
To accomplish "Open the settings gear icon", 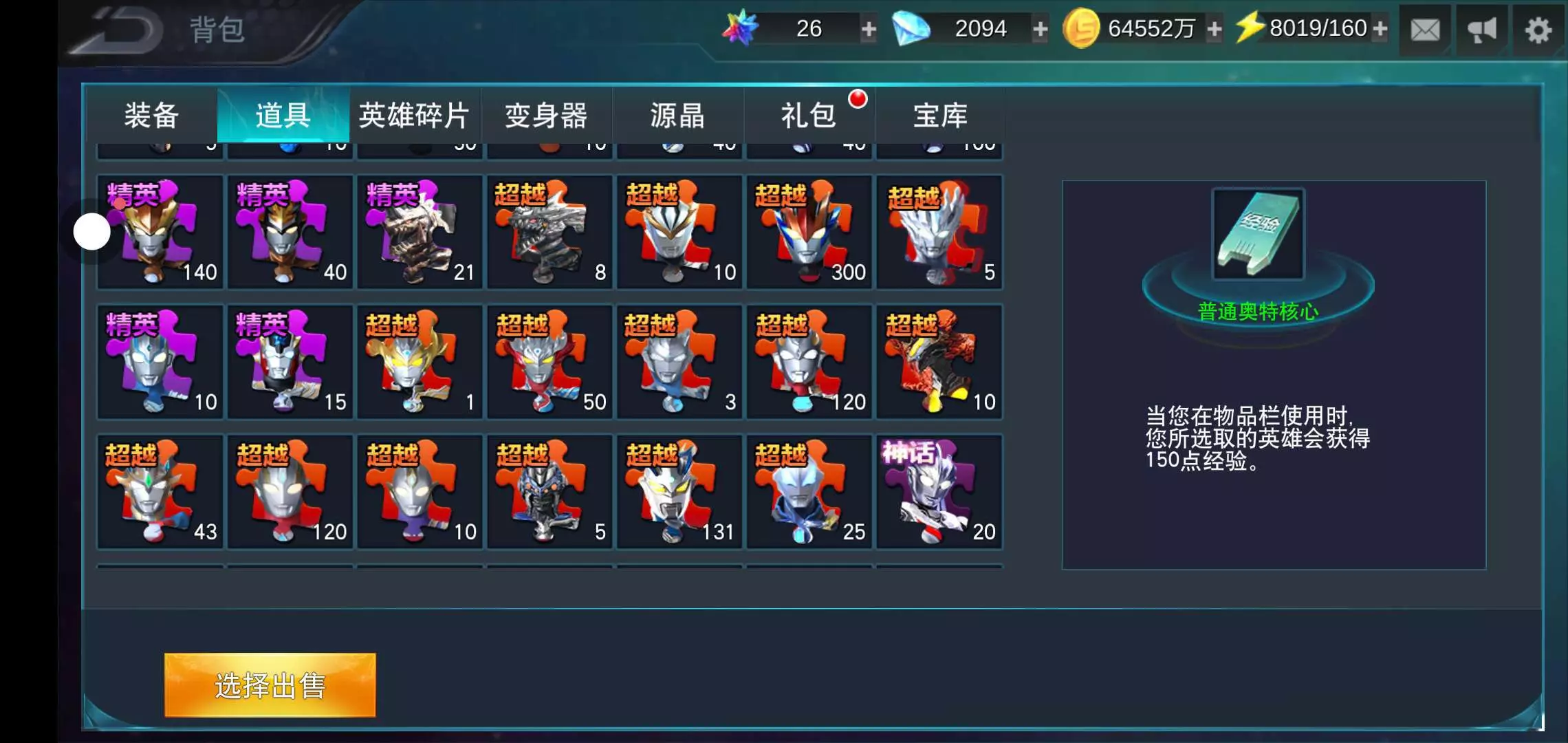I will [x=1538, y=30].
